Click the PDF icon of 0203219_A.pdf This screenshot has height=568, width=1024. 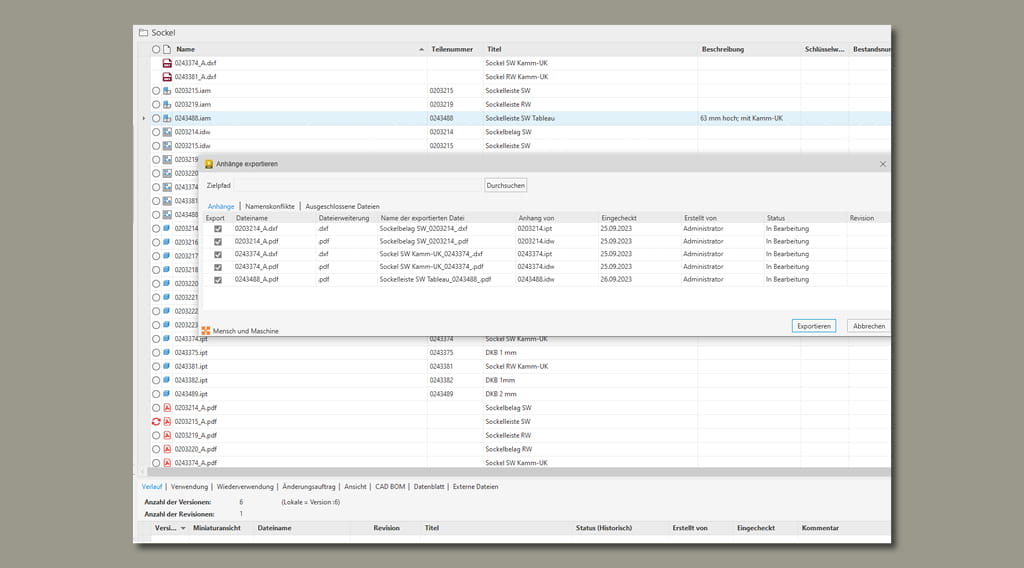[167, 436]
